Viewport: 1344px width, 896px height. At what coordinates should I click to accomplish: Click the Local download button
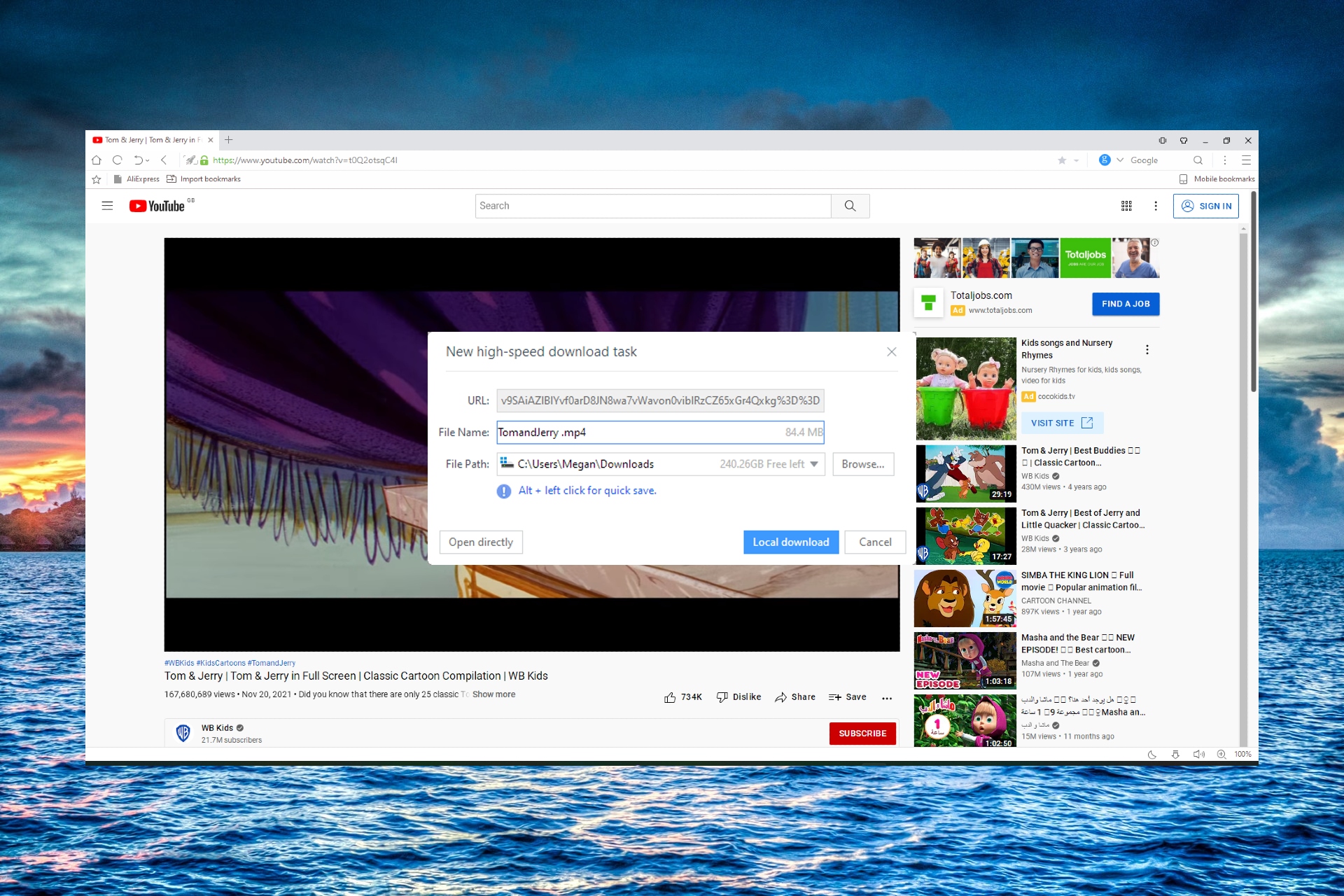pyautogui.click(x=790, y=542)
